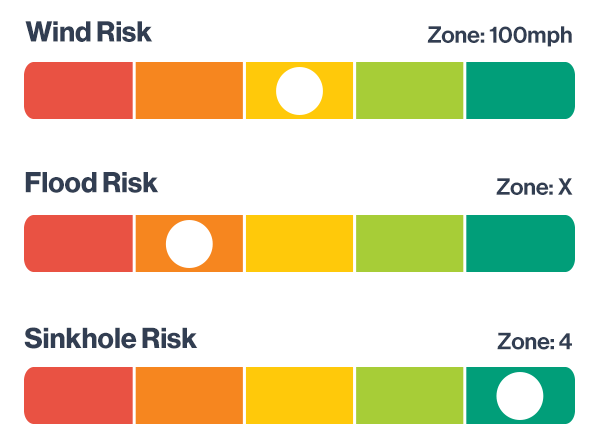Screen dimensions: 600x447
Task: Select the red segment of Flood Risk bar
Action: point(78,244)
